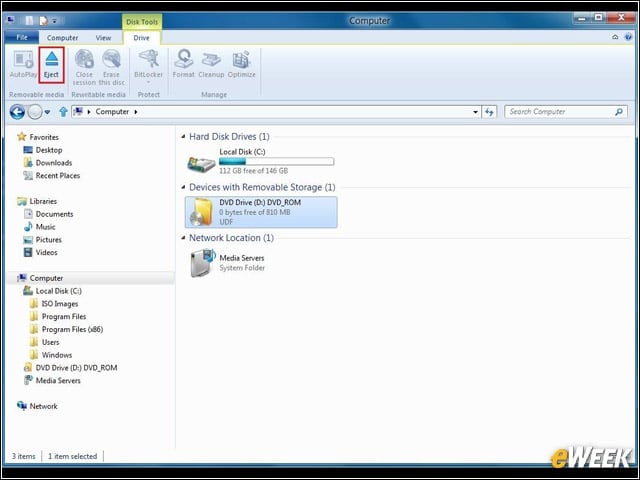Select the DVD Drive (D:) icon
This screenshot has height=480, width=640.
click(202, 211)
